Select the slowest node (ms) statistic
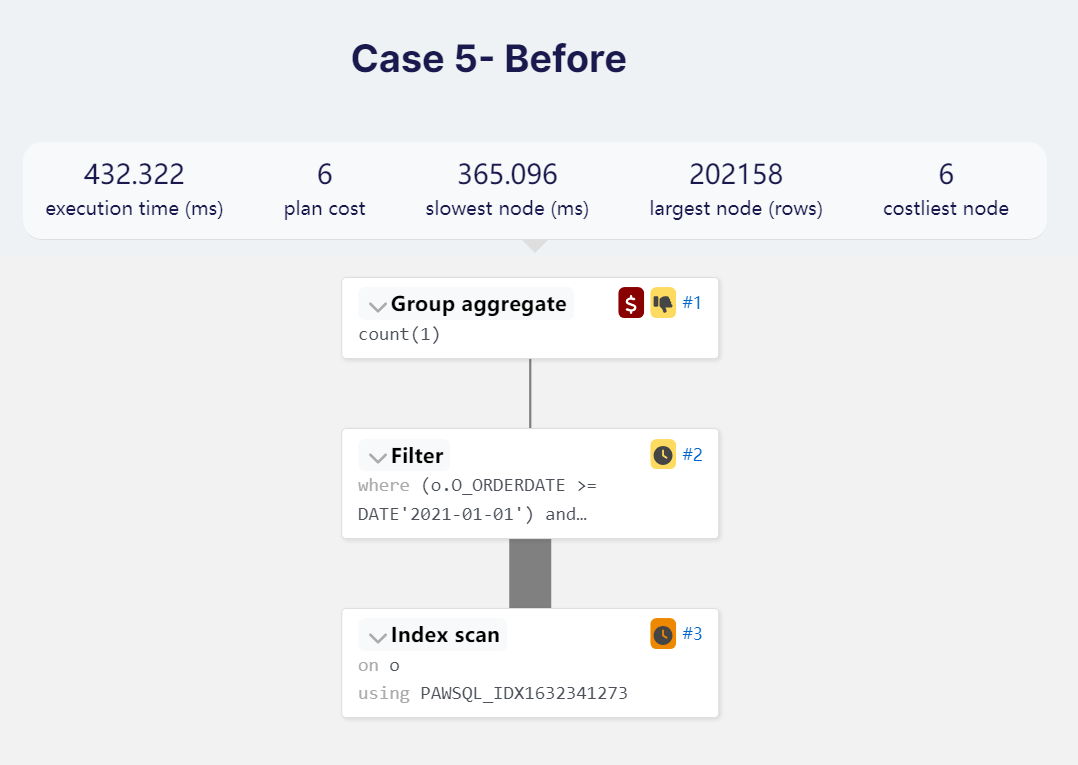The image size is (1078, 765). (x=507, y=190)
